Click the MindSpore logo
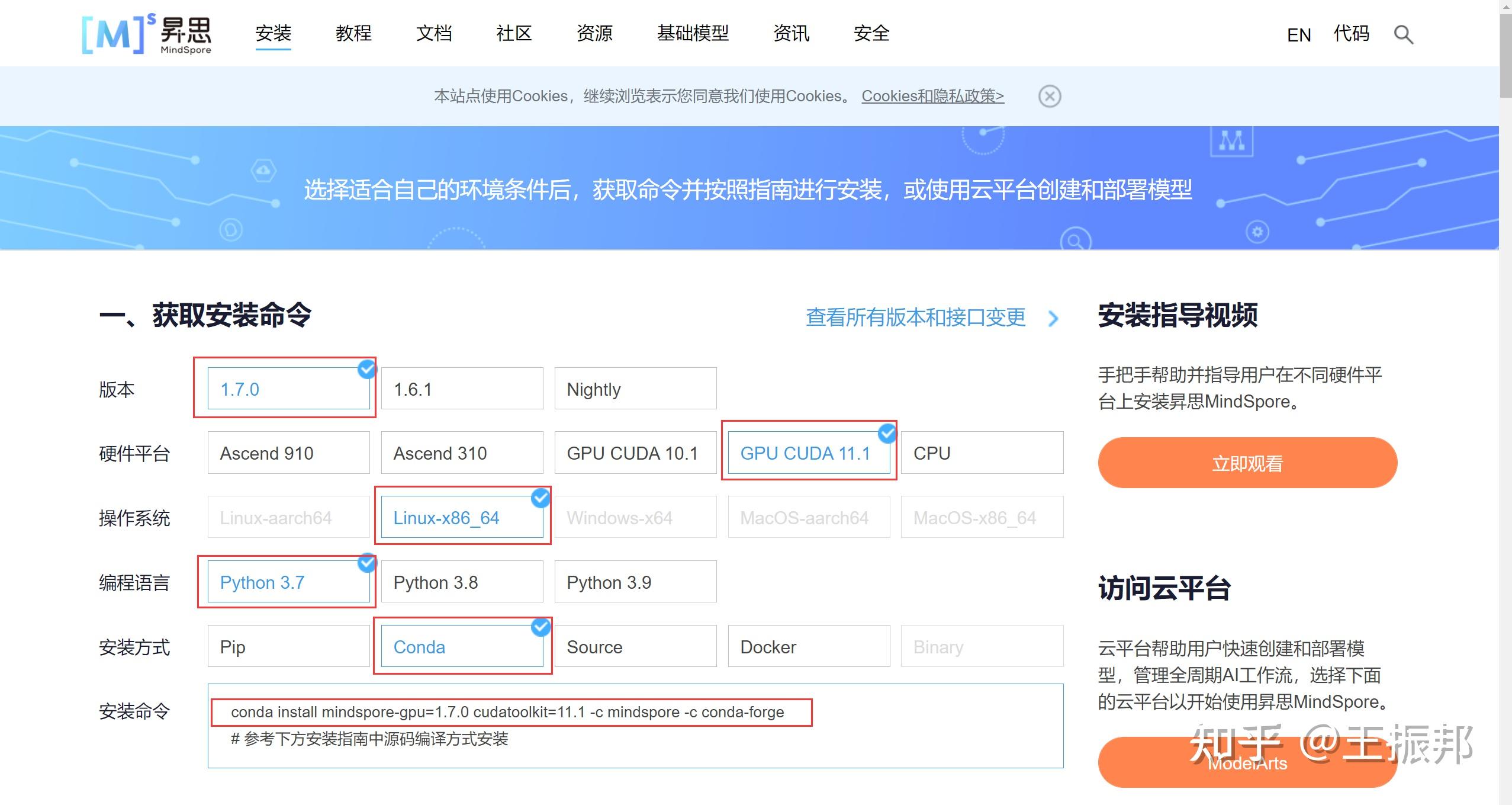1512x805 pixels. [x=147, y=34]
